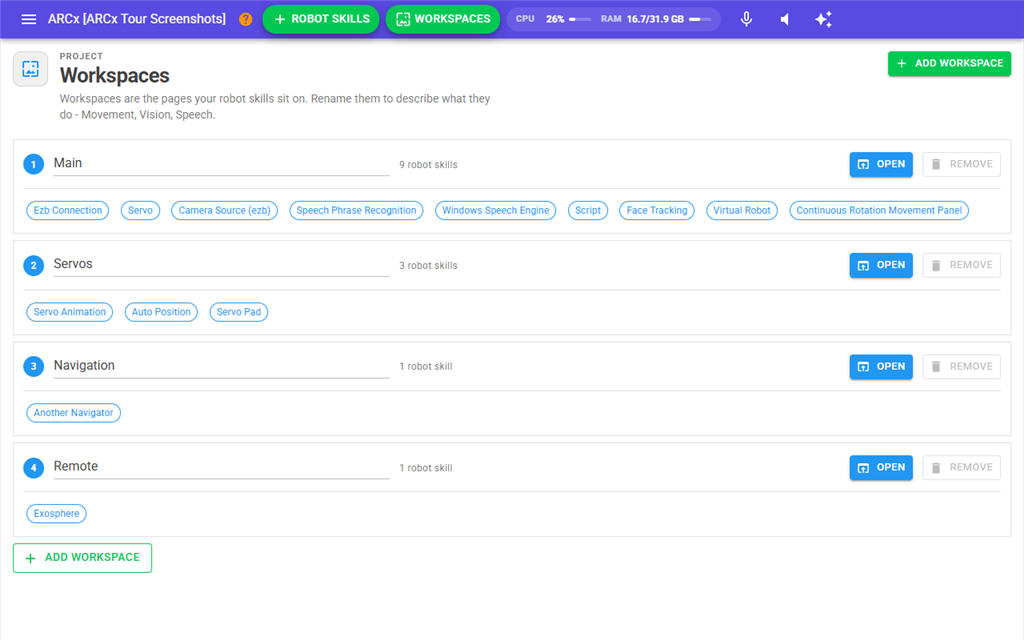Open the Main workspace
Image resolution: width=1024 pixels, height=640 pixels.
pos(881,164)
